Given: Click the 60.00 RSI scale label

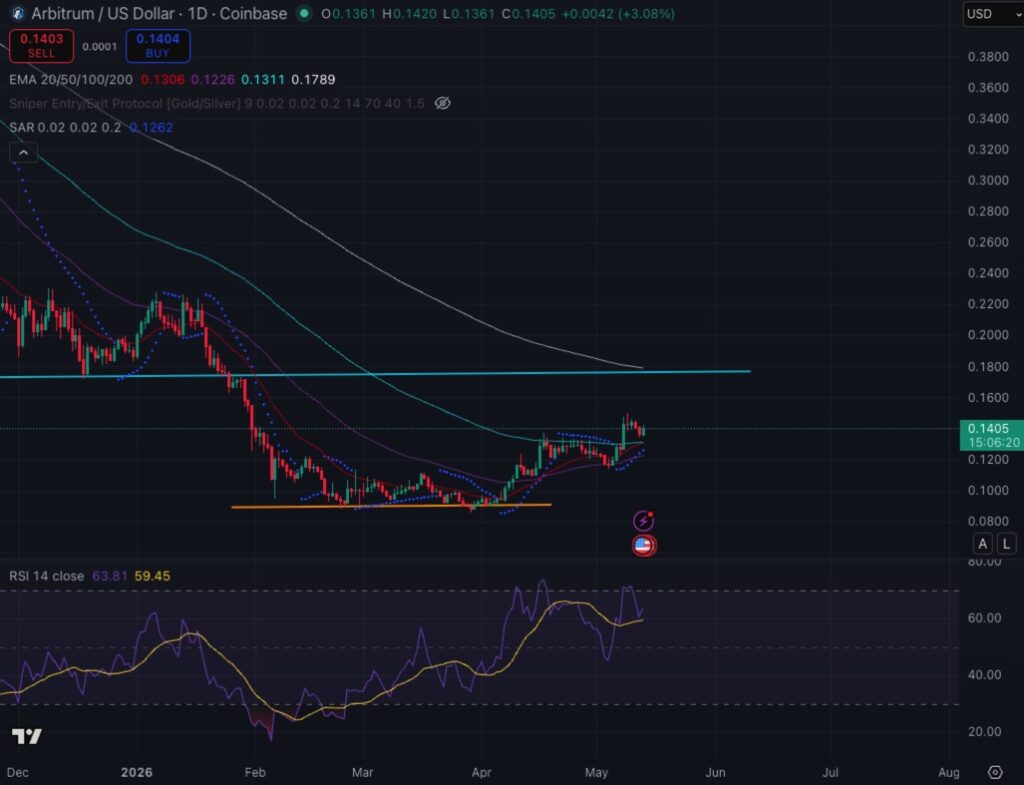Looking at the screenshot, I should (x=985, y=618).
